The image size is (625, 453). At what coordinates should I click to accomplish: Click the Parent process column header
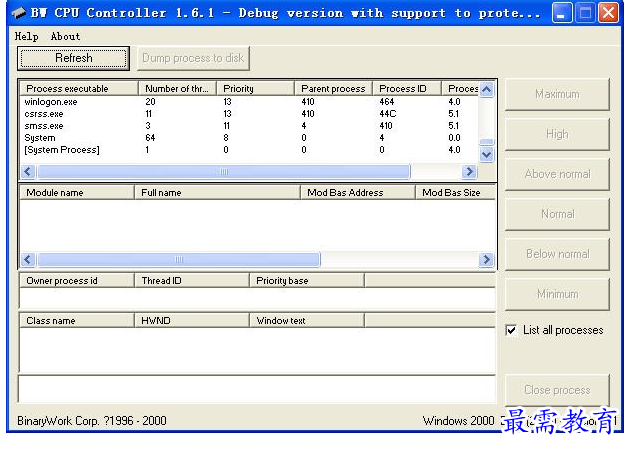334,89
